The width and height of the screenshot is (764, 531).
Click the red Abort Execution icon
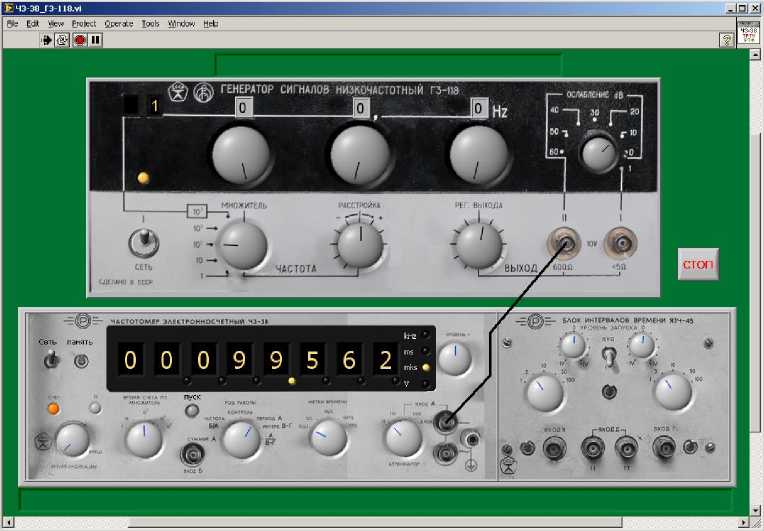[79, 40]
